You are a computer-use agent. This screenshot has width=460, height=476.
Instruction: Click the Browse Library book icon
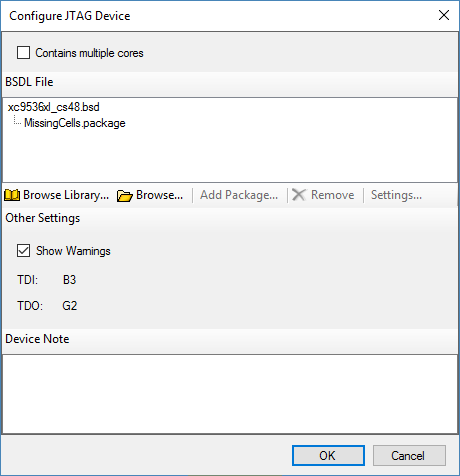(12, 195)
